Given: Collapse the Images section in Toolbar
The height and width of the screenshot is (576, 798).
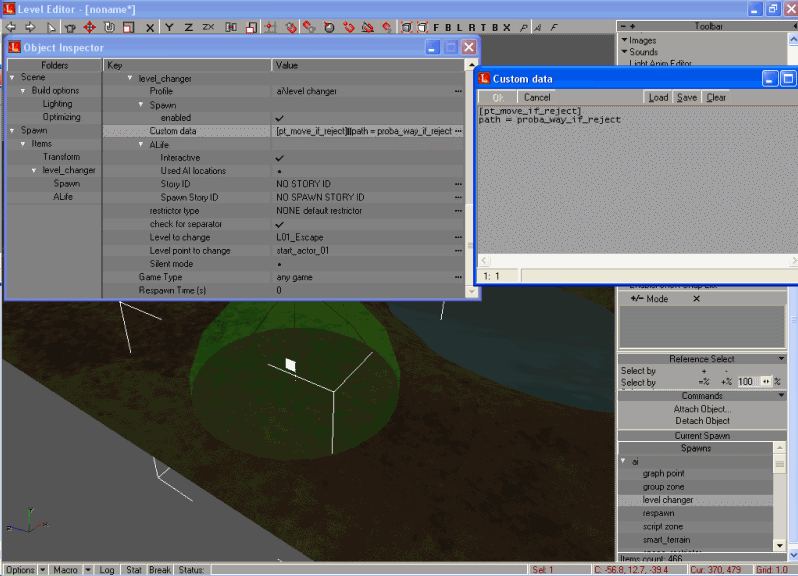Looking at the screenshot, I should click(x=624, y=40).
